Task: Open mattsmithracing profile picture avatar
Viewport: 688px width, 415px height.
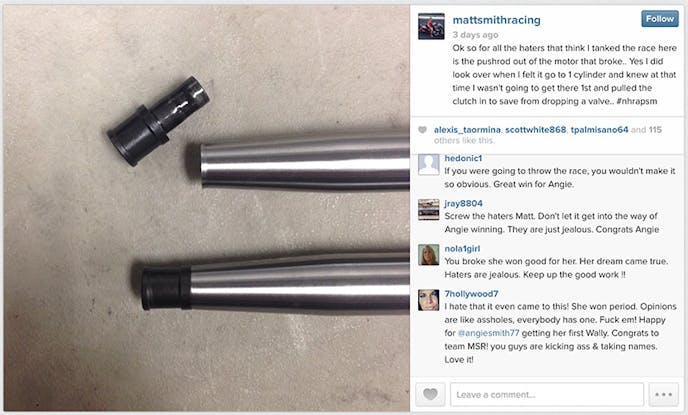Action: 431,26
